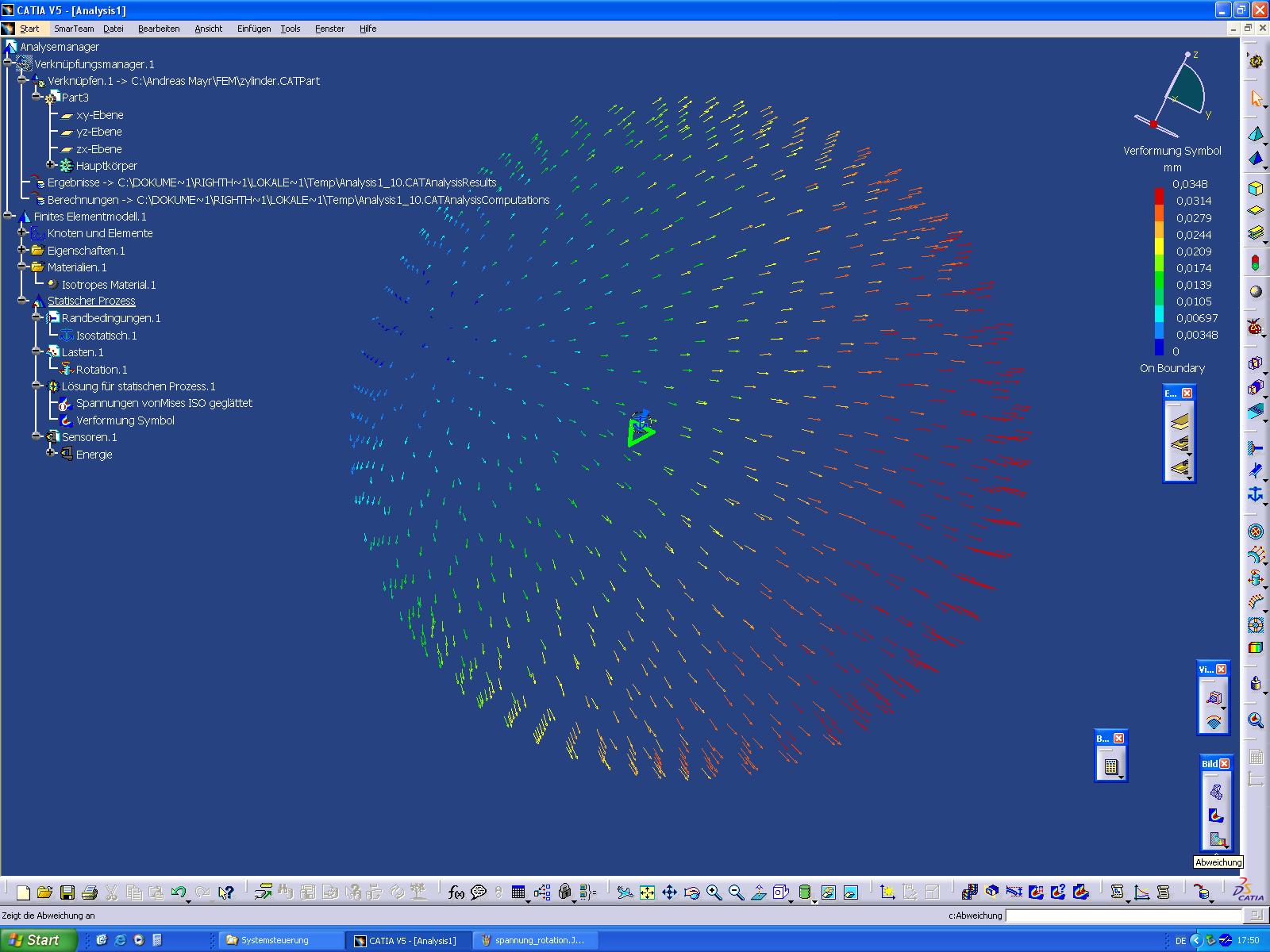Click the Zoom Out magnifier

tap(736, 892)
